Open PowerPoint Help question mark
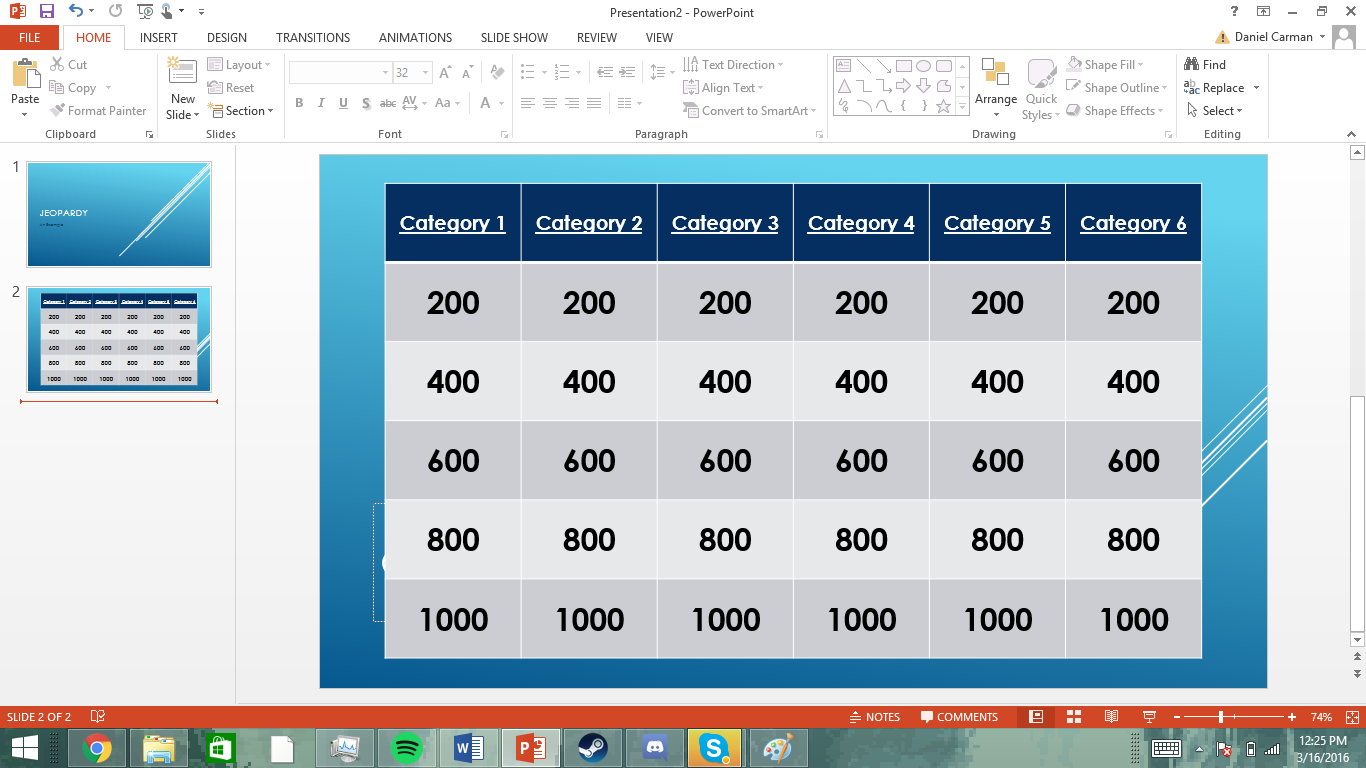The image size is (1366, 768). pos(1235,12)
